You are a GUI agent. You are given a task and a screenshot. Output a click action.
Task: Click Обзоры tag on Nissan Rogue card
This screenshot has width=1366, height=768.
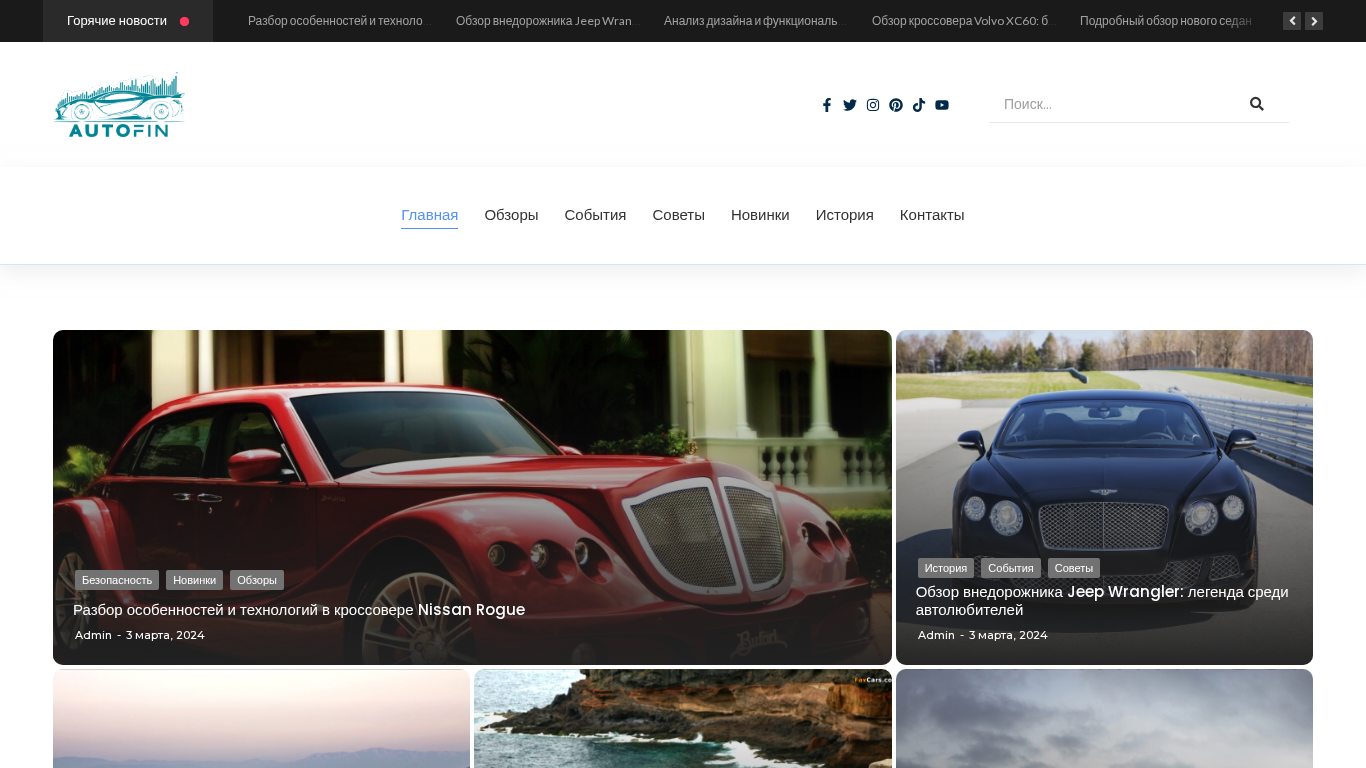[257, 580]
